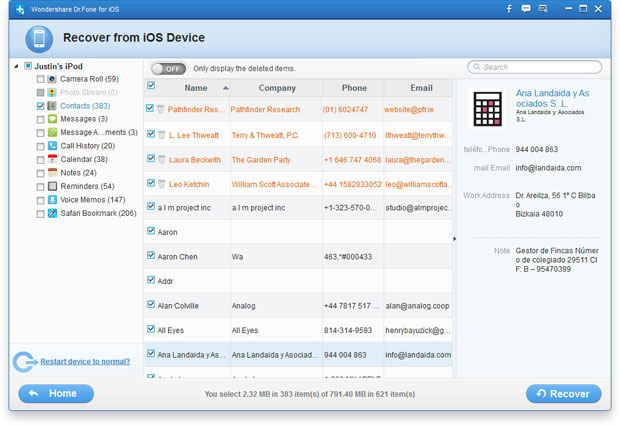Click the iOS device icon in header
Viewport: 620px width, 425px height.
pyautogui.click(x=39, y=39)
